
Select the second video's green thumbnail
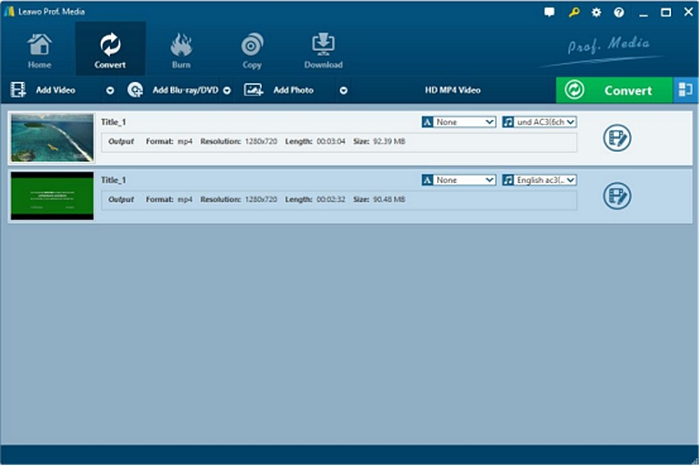52,196
